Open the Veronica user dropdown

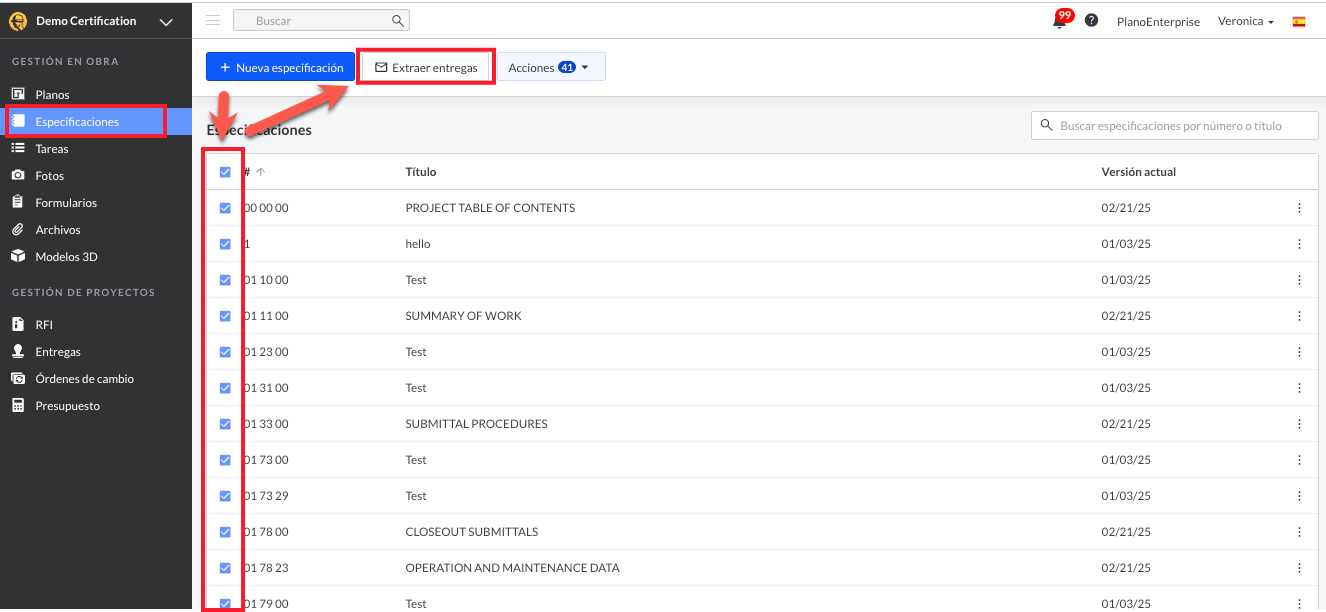click(x=1245, y=21)
